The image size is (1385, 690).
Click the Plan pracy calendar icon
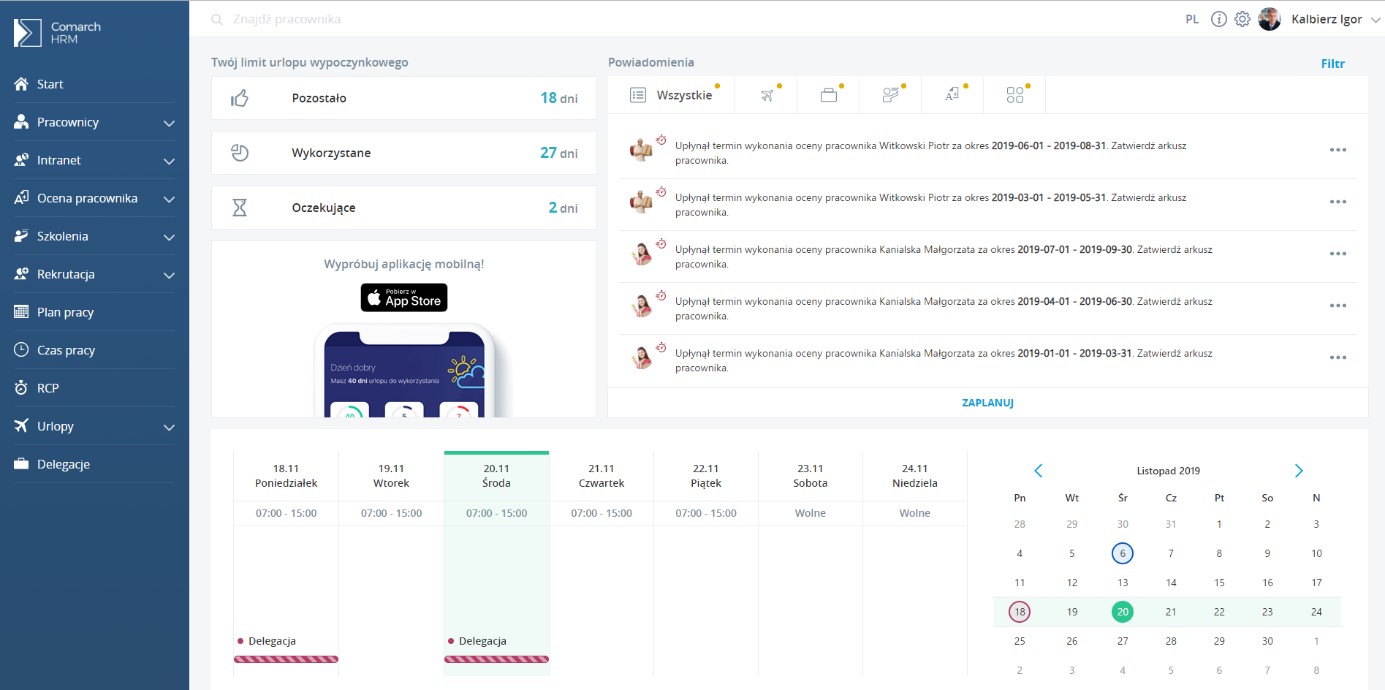click(21, 312)
